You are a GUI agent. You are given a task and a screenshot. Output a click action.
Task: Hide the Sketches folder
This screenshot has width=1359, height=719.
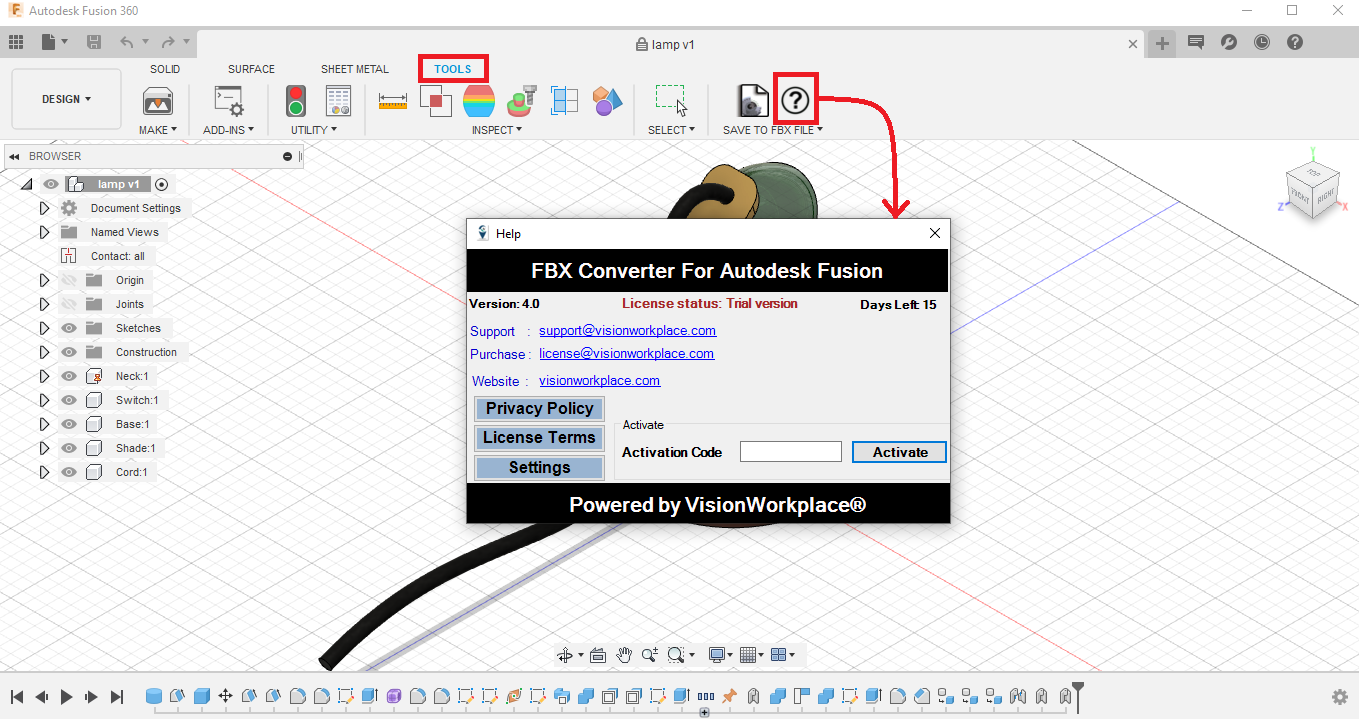click(69, 328)
